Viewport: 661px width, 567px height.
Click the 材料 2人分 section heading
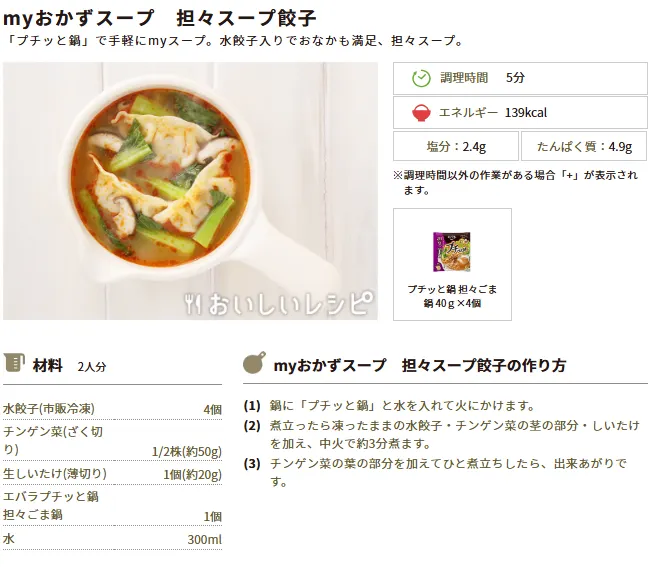(x=70, y=365)
